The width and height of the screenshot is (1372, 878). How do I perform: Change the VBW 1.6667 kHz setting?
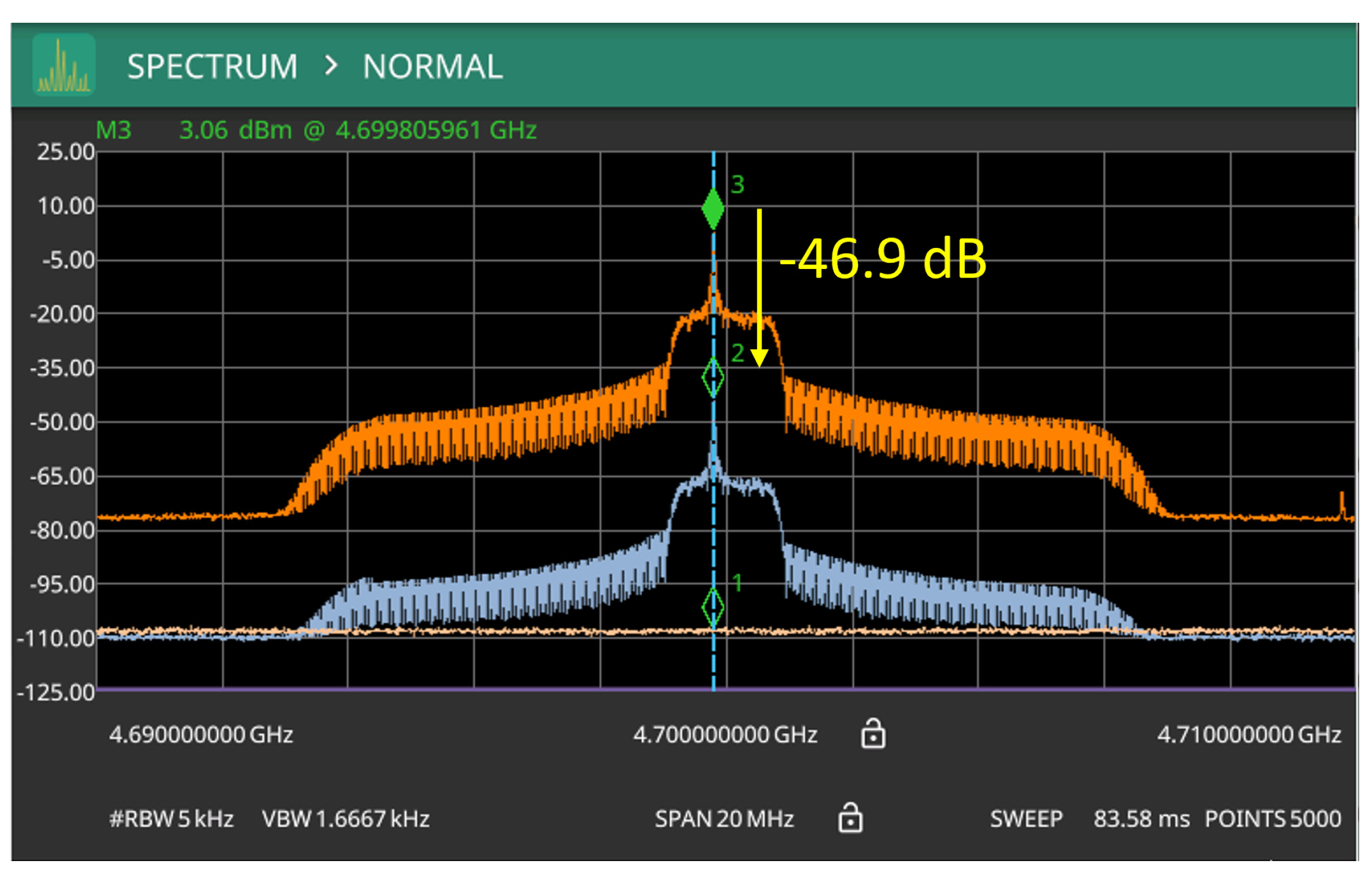346,819
